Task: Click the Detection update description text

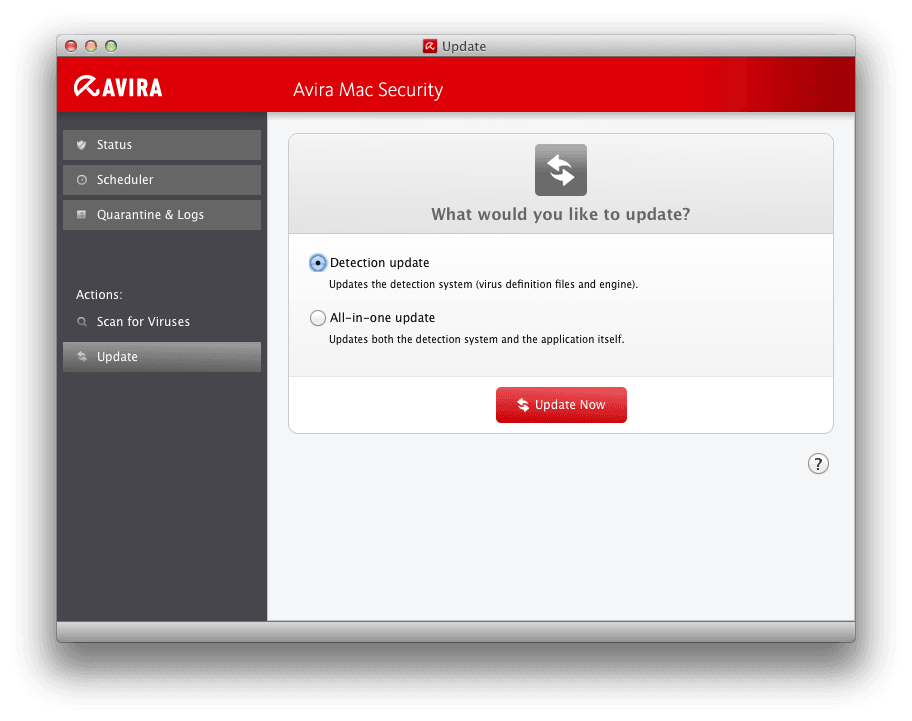Action: [x=483, y=284]
